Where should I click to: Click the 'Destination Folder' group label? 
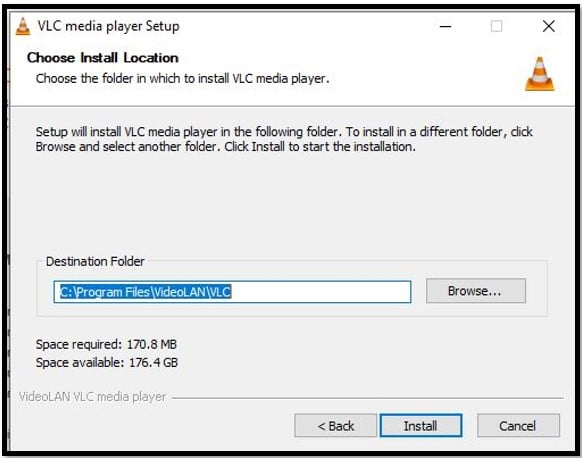pos(95,261)
